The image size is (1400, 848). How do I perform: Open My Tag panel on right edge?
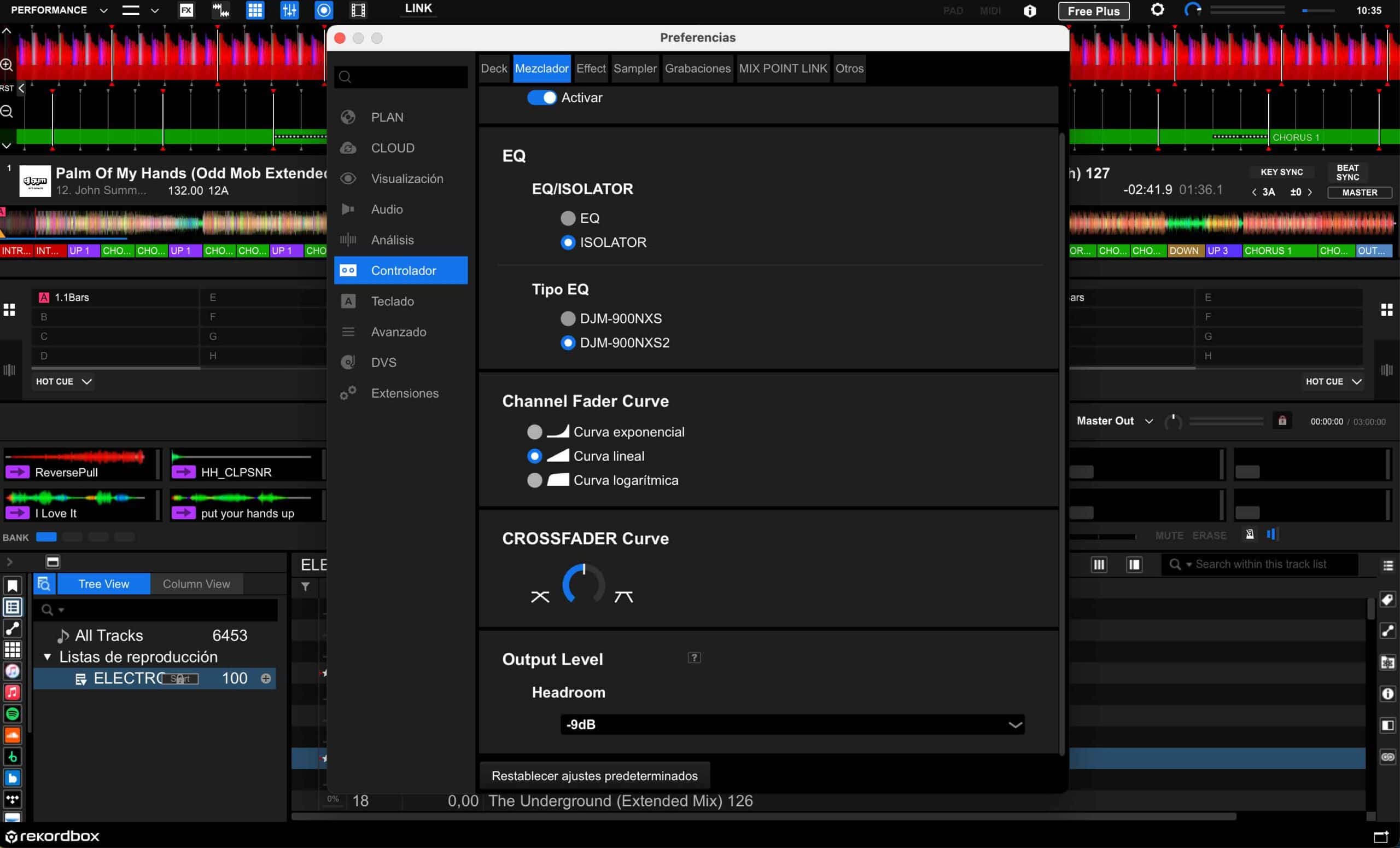pos(1387,600)
